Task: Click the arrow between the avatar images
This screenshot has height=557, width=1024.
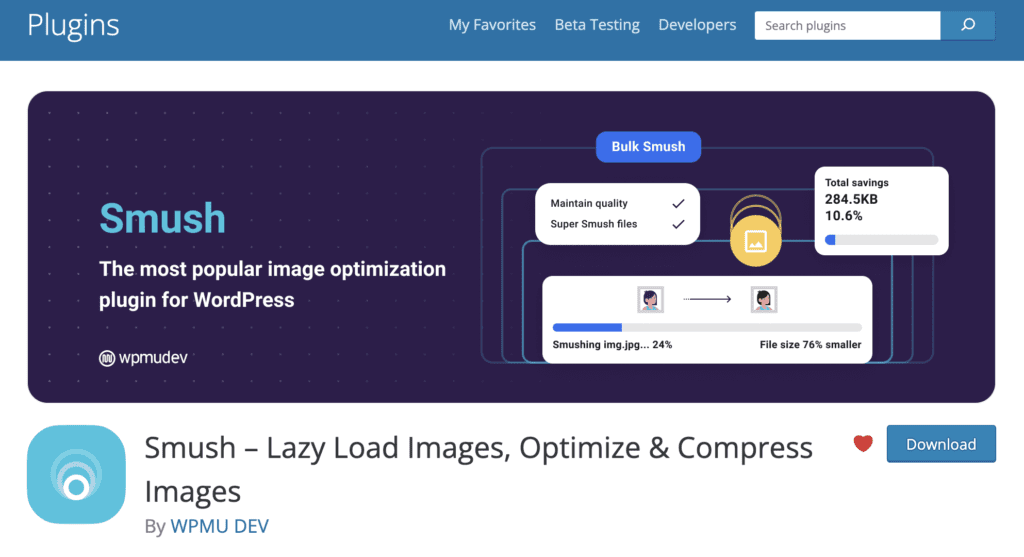Action: tap(707, 299)
